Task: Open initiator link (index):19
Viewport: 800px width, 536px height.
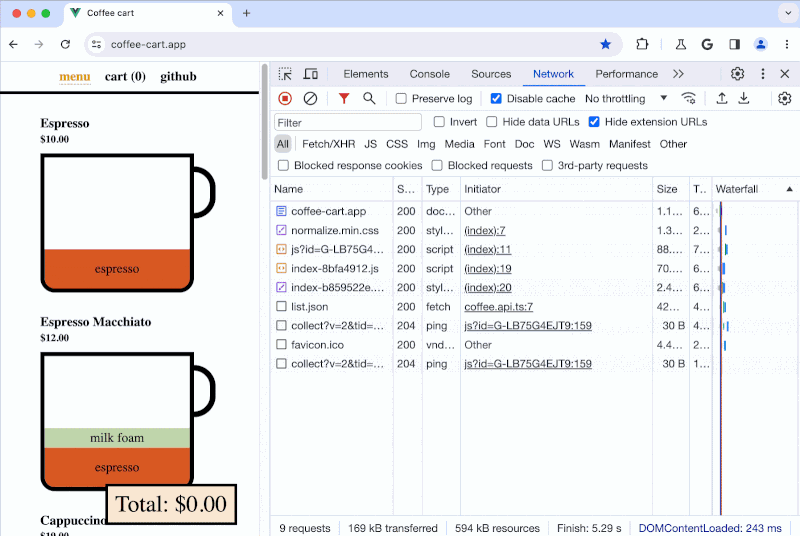Action: (488, 268)
